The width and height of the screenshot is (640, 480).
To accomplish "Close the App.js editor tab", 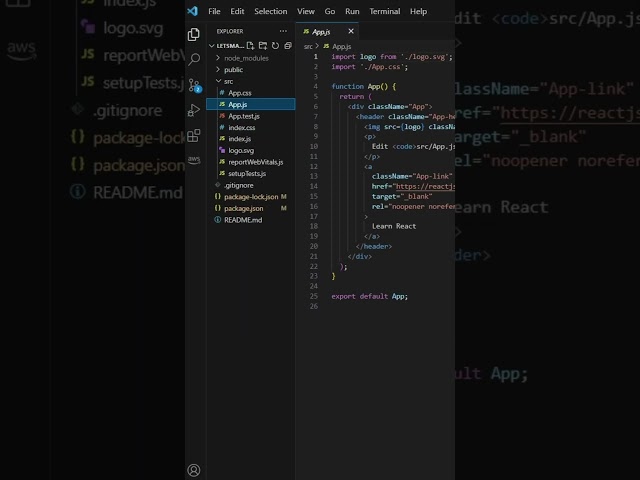I will [x=351, y=31].
